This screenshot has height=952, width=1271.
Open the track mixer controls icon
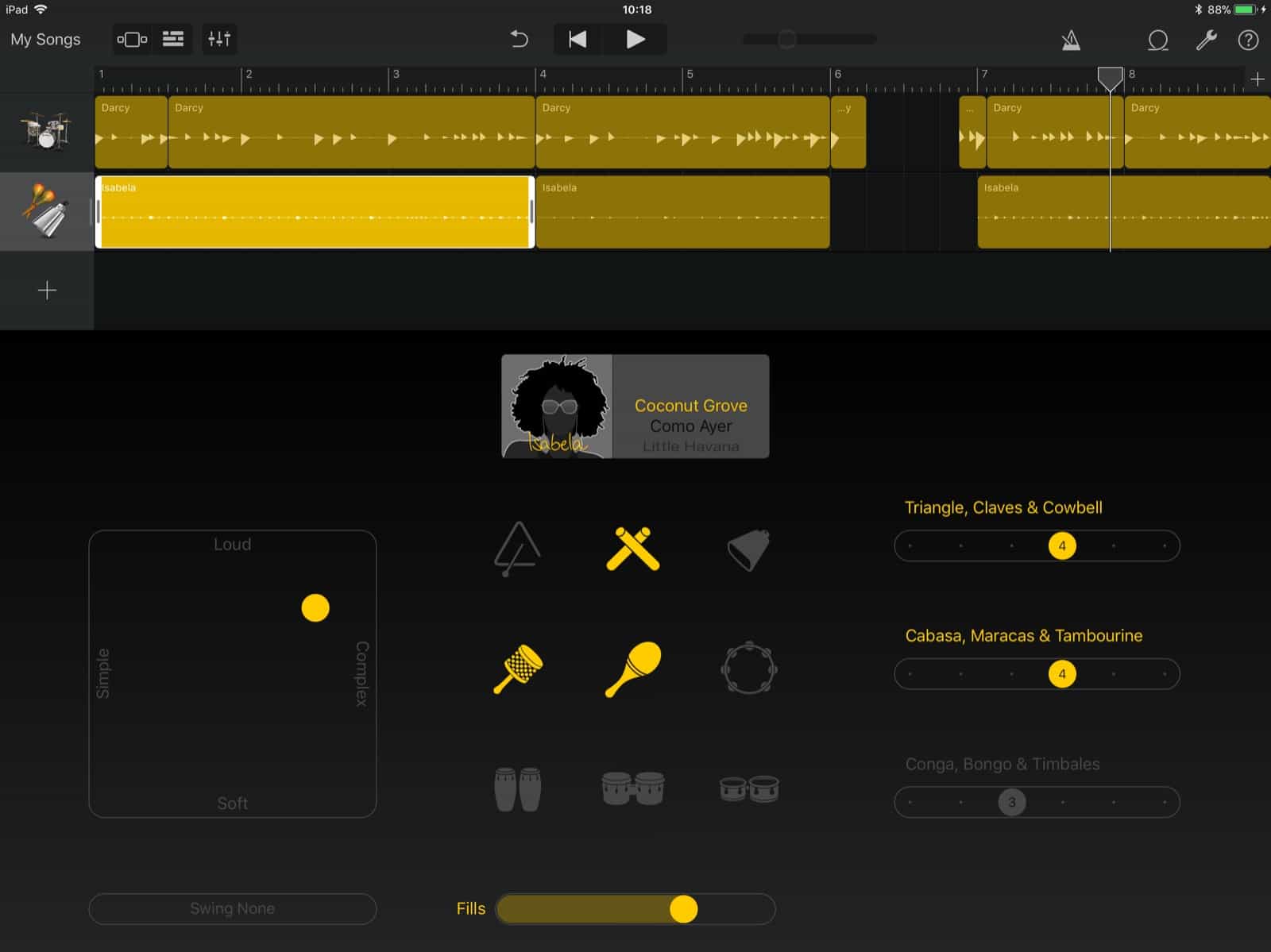tap(218, 39)
